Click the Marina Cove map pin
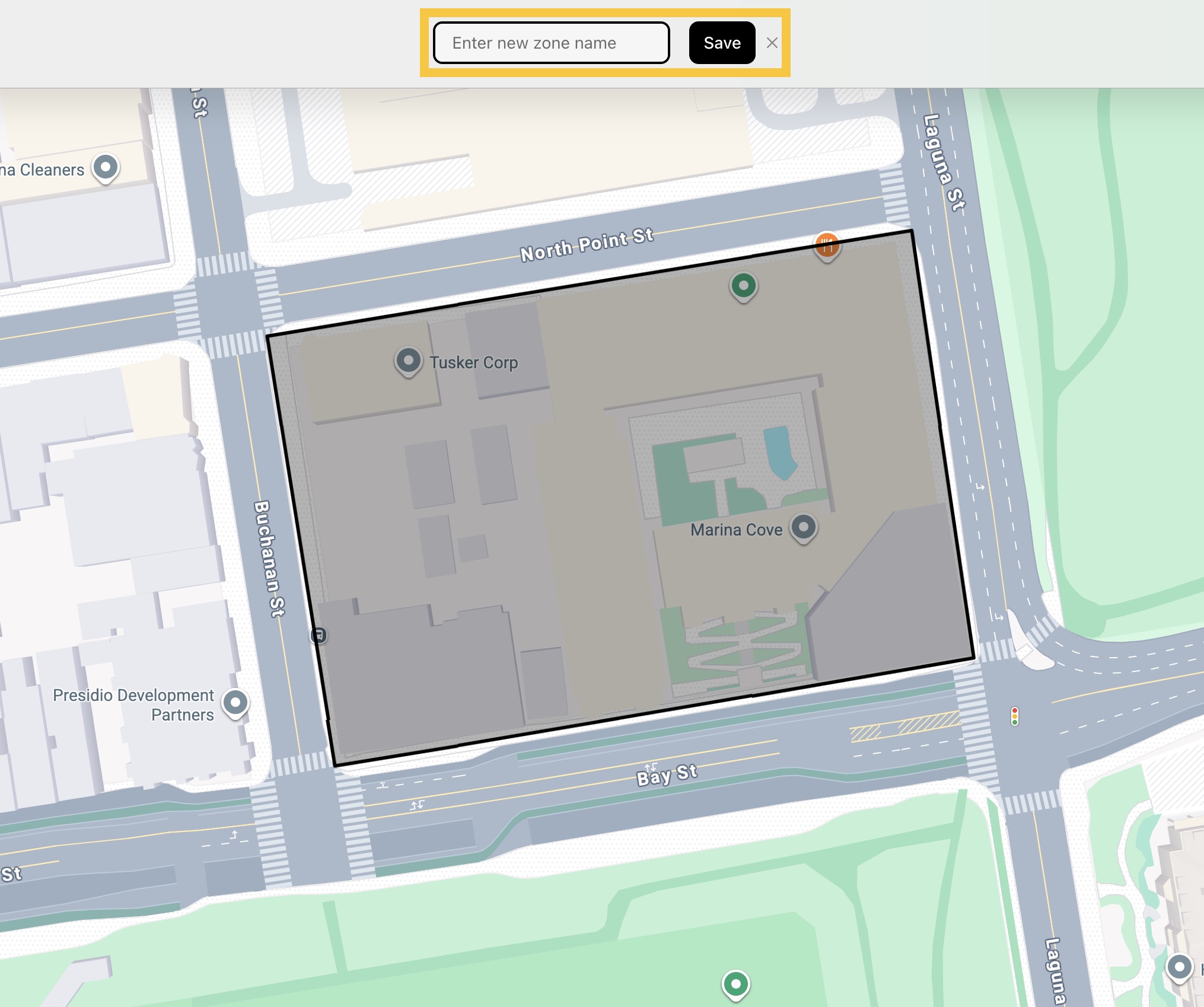Image resolution: width=1204 pixels, height=1007 pixels. (x=804, y=527)
